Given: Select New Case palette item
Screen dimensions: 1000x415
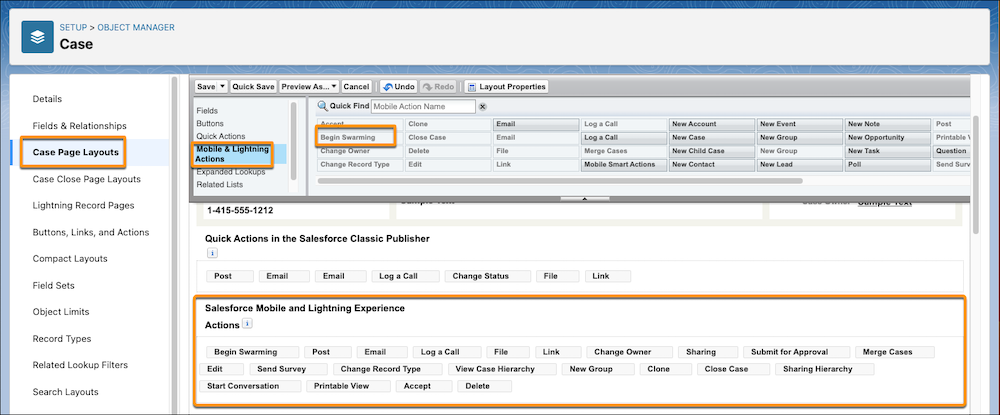Looking at the screenshot, I should 712,137.
